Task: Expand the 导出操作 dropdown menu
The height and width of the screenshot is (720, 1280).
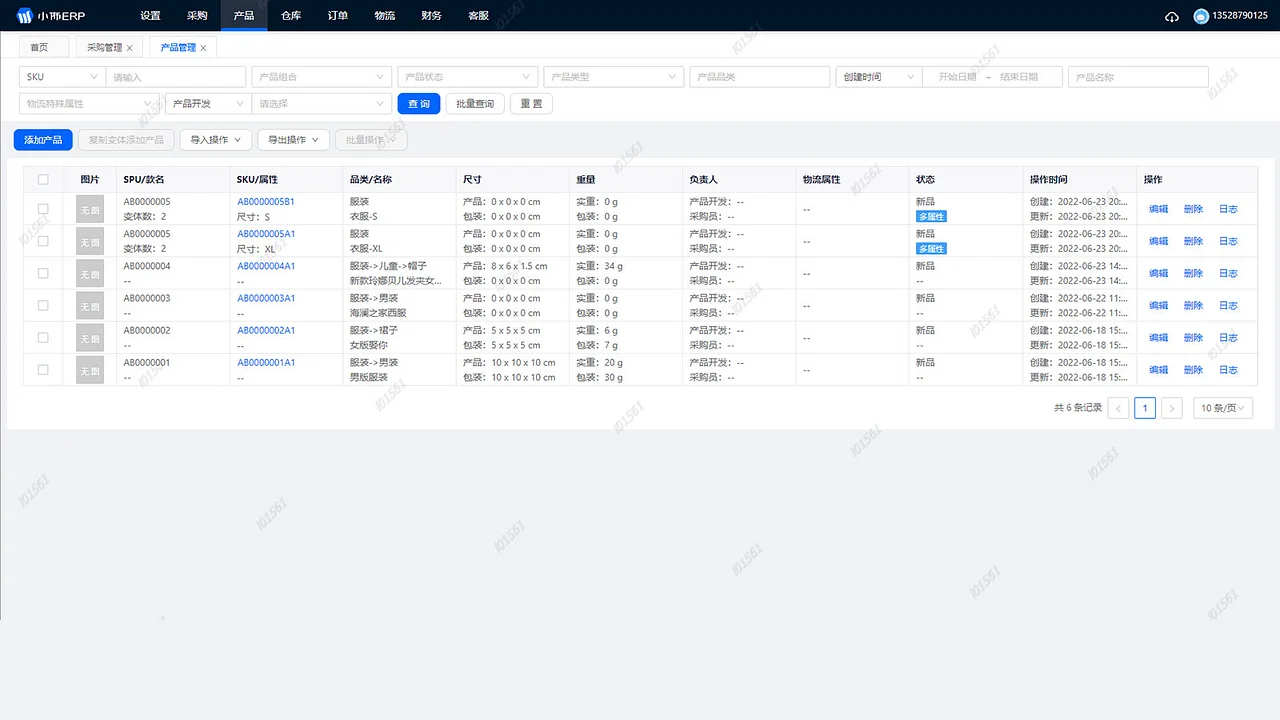Action: [x=292, y=140]
